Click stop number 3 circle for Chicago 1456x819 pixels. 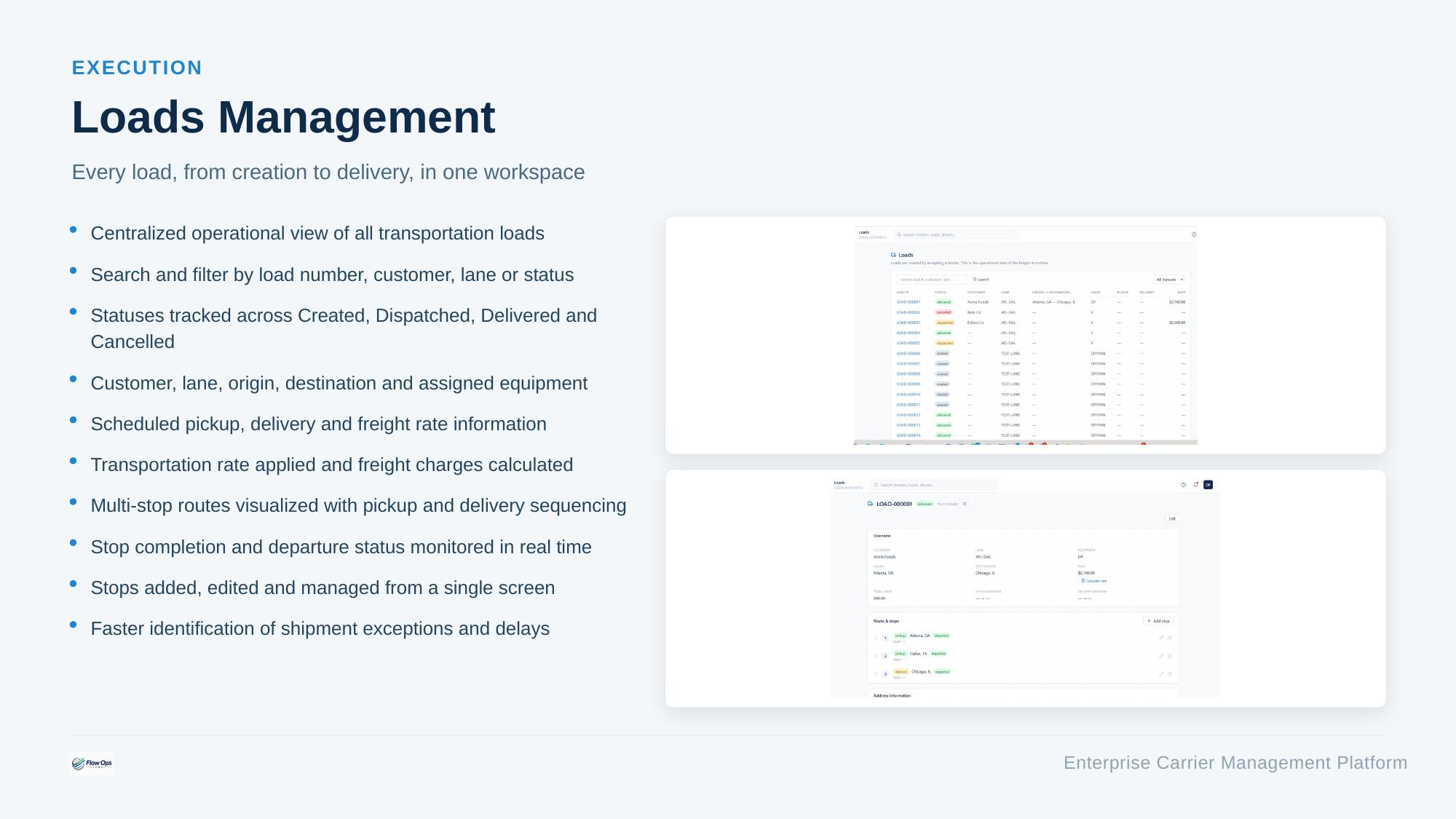click(885, 674)
